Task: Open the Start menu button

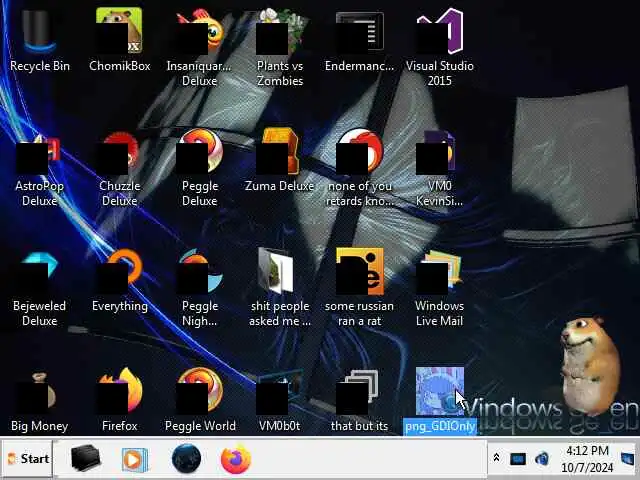Action: [x=28, y=459]
